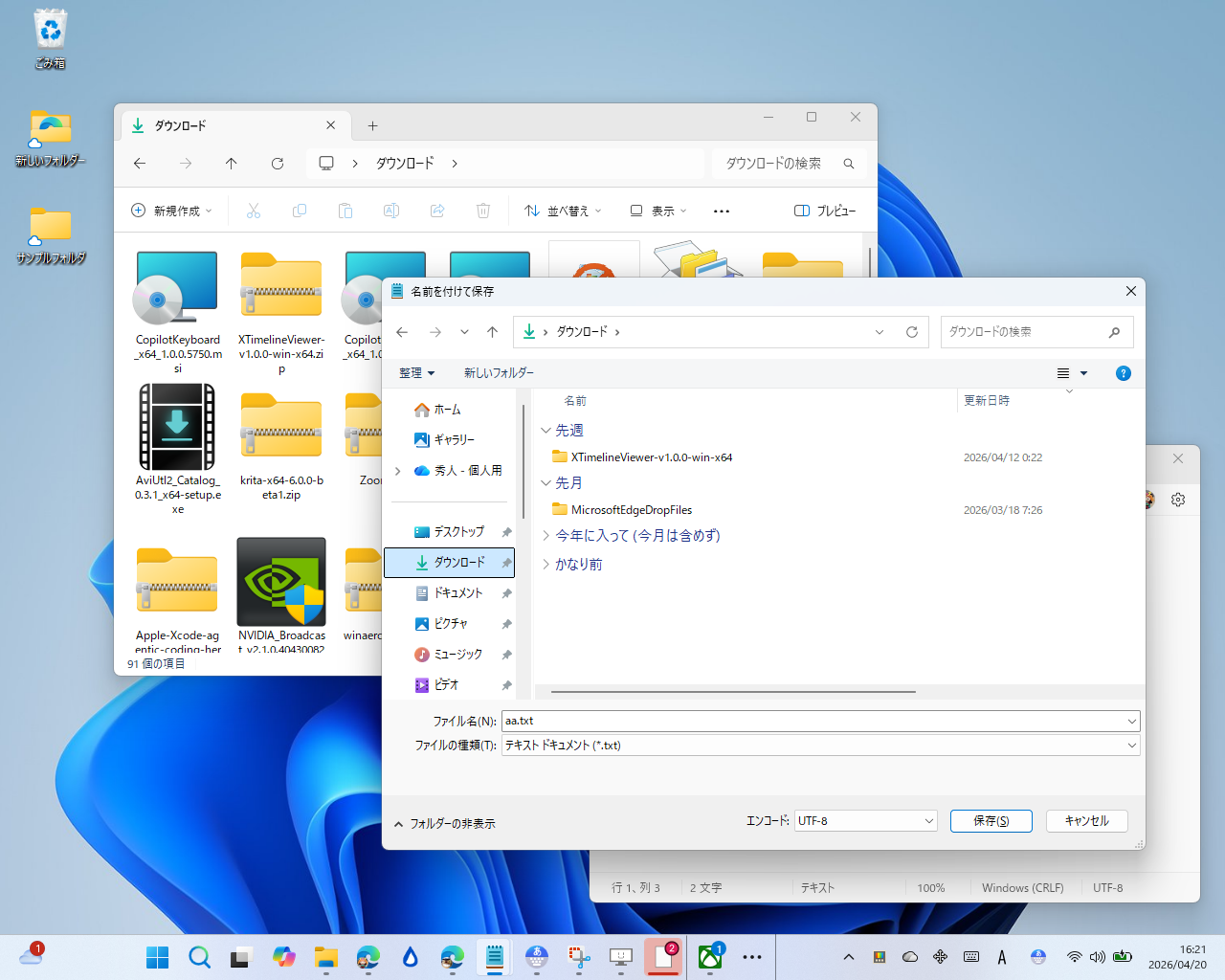Open the touch keyboard icon in the system tray

[x=971, y=956]
